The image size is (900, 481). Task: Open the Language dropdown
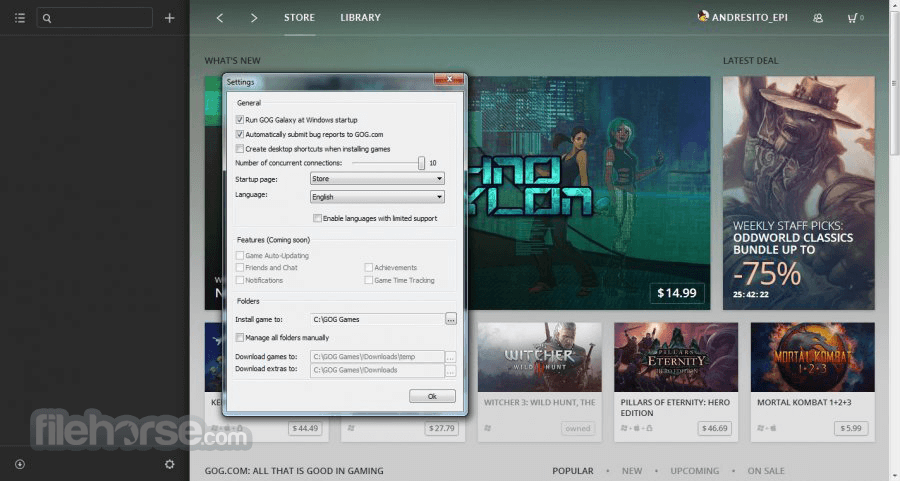[377, 197]
